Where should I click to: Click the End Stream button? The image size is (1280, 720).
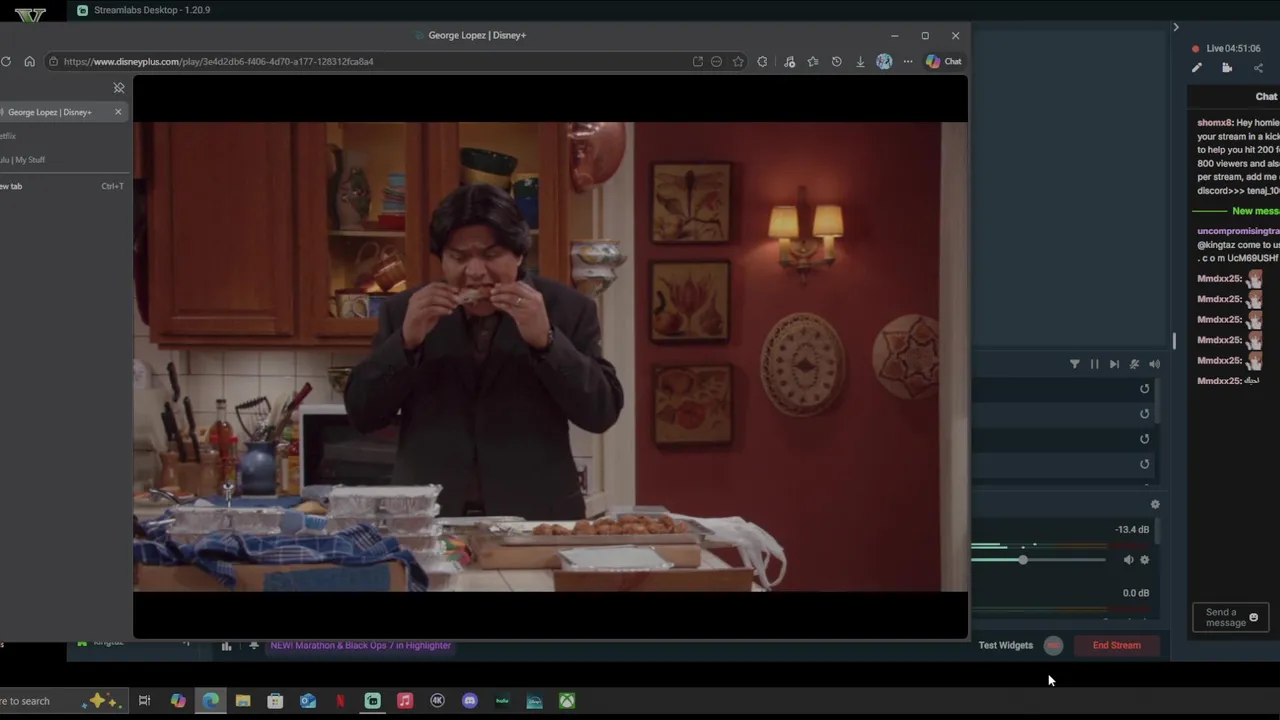(1117, 645)
